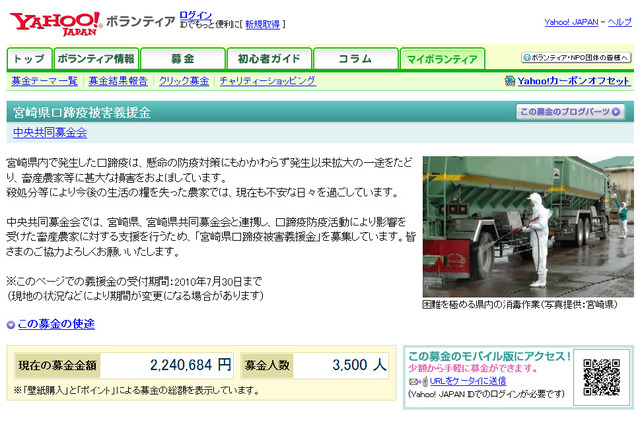Open the ボランティア情報 tab
Image resolution: width=640 pixels, height=426 pixels.
pos(96,59)
